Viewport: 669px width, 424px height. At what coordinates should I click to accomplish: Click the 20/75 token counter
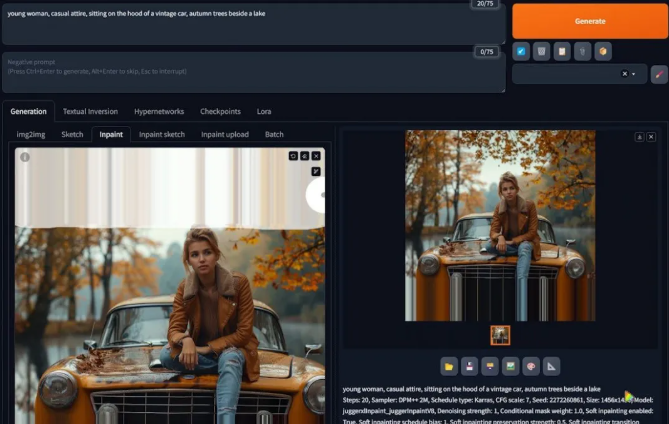[x=485, y=4]
